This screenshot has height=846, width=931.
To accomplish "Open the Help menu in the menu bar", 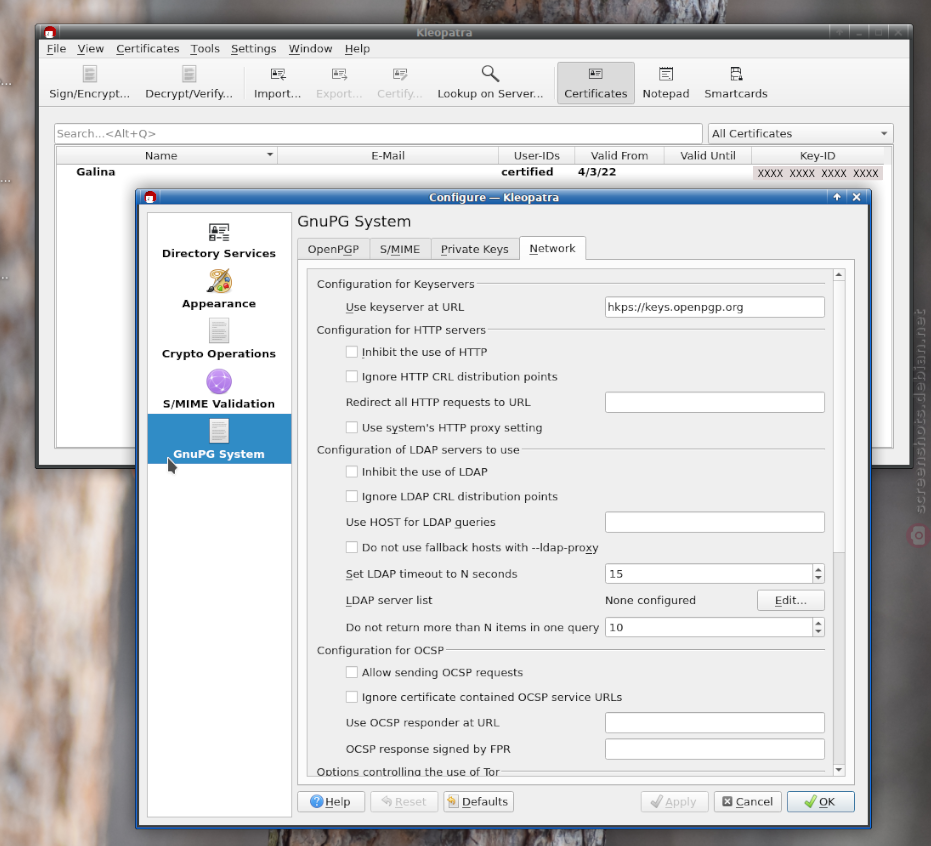I will pyautogui.click(x=357, y=49).
